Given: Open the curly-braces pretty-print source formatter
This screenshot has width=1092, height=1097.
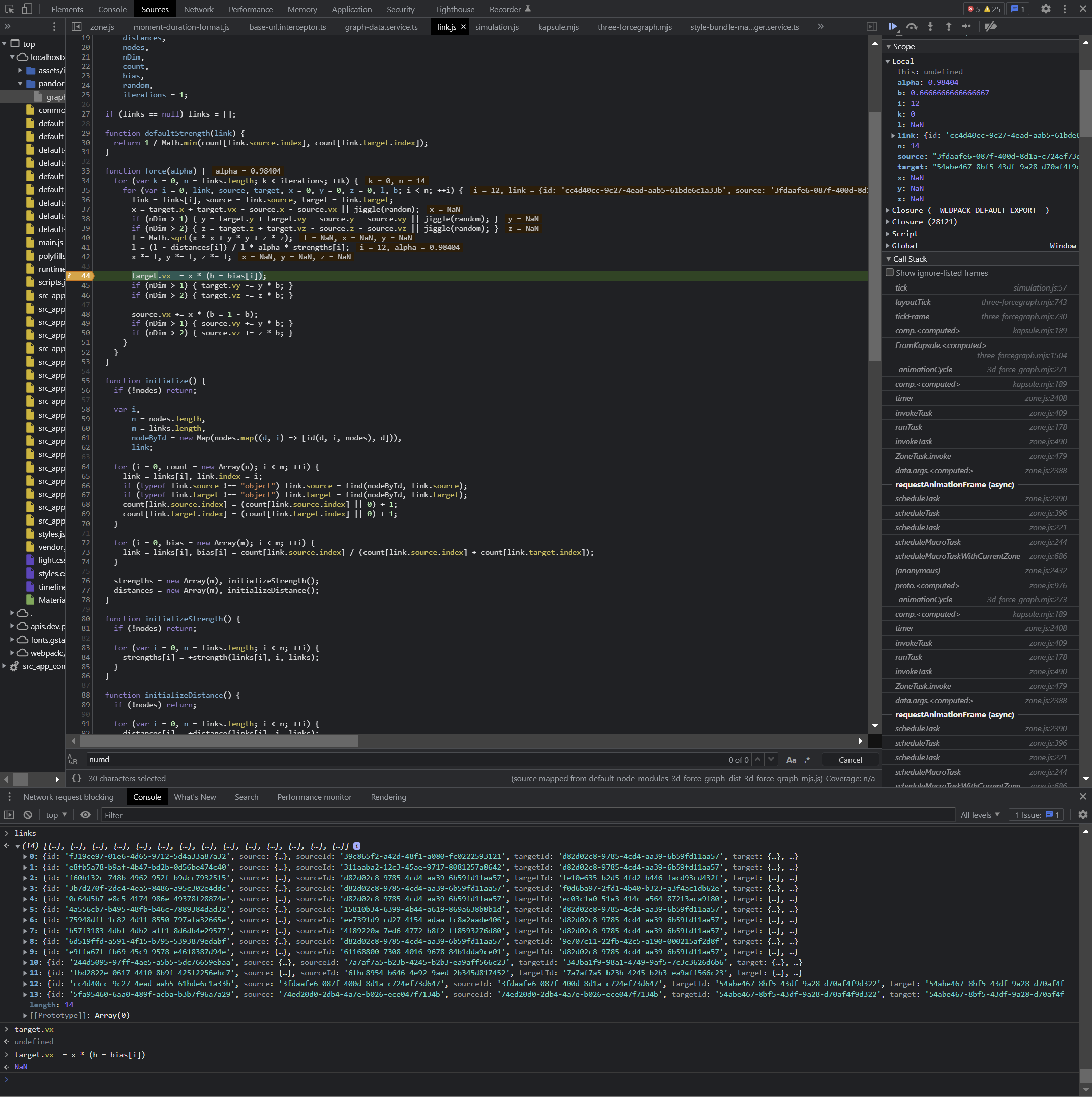Looking at the screenshot, I should (x=77, y=778).
